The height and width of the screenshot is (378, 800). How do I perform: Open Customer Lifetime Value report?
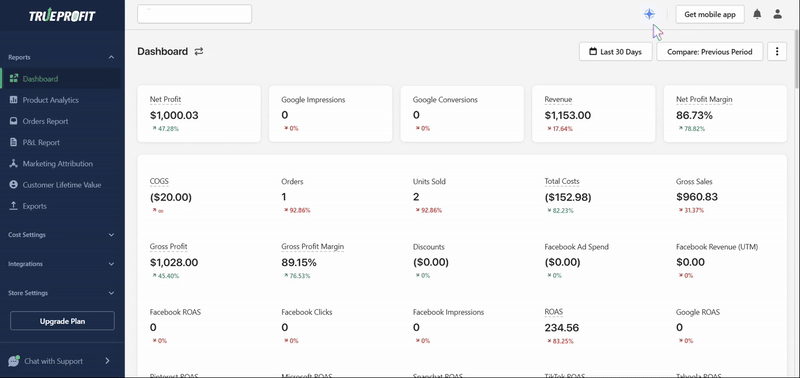point(61,185)
